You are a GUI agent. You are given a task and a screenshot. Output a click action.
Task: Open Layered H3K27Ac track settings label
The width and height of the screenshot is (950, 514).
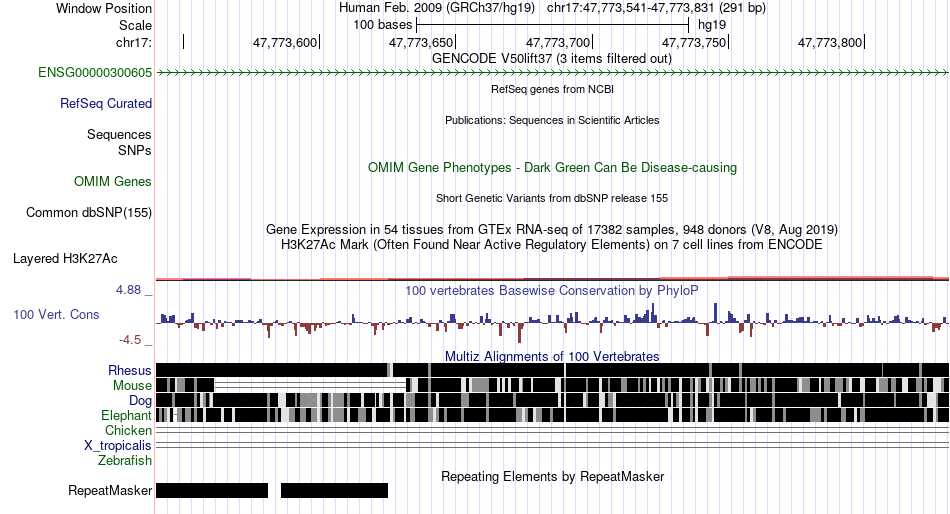pyautogui.click(x=65, y=259)
